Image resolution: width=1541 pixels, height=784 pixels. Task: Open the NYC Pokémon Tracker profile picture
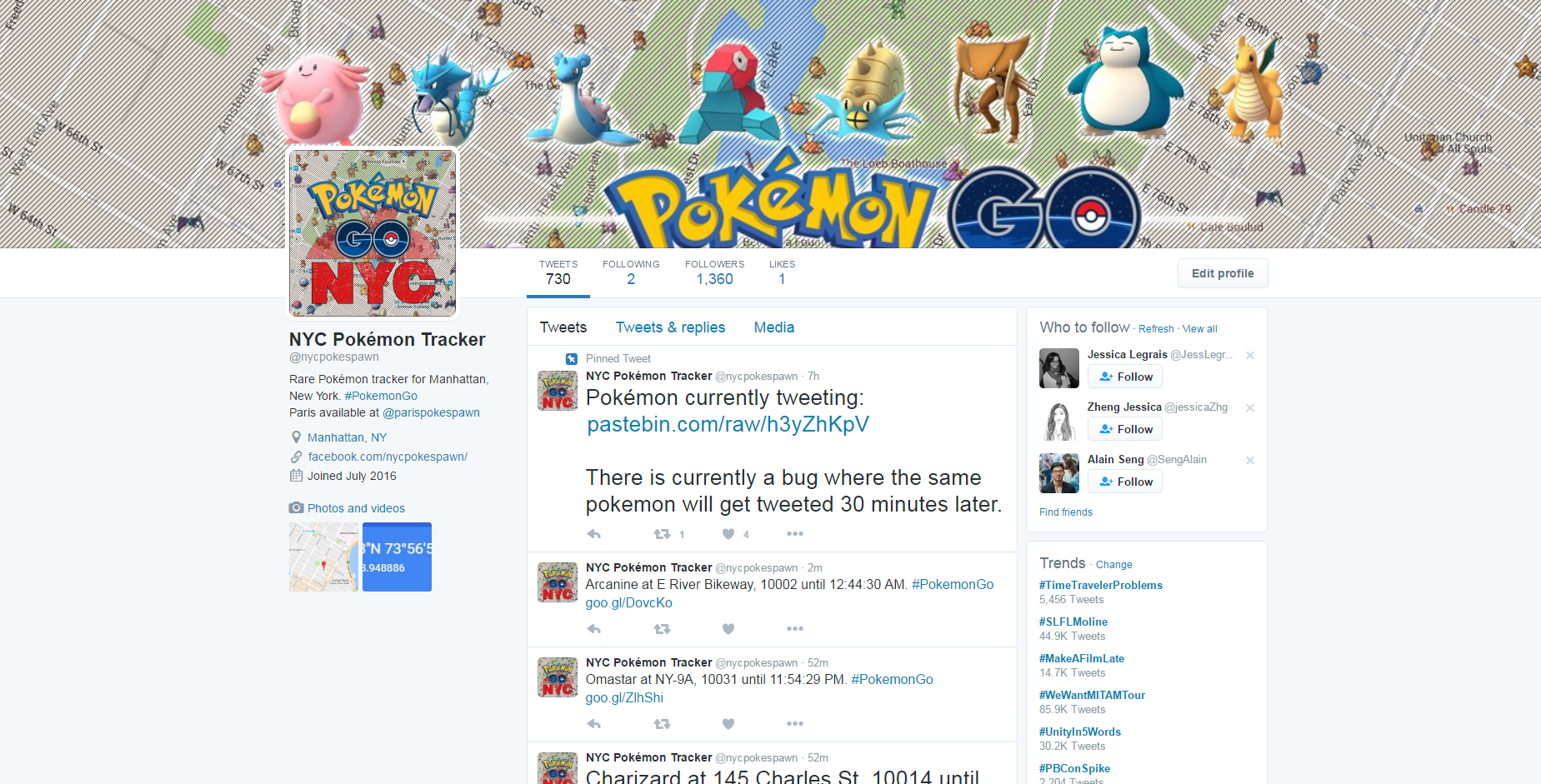click(373, 233)
